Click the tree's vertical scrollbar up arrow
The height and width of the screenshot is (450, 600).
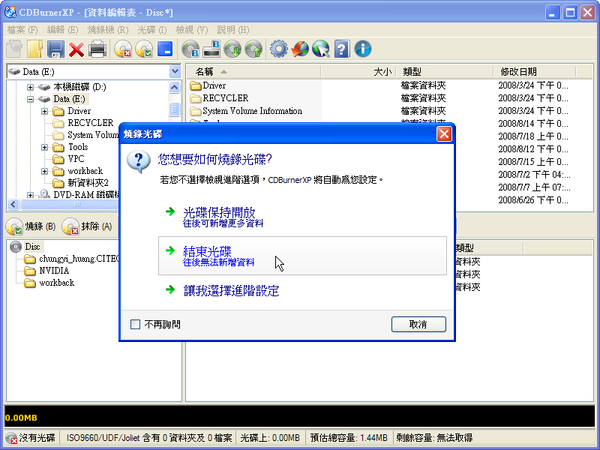point(174,88)
